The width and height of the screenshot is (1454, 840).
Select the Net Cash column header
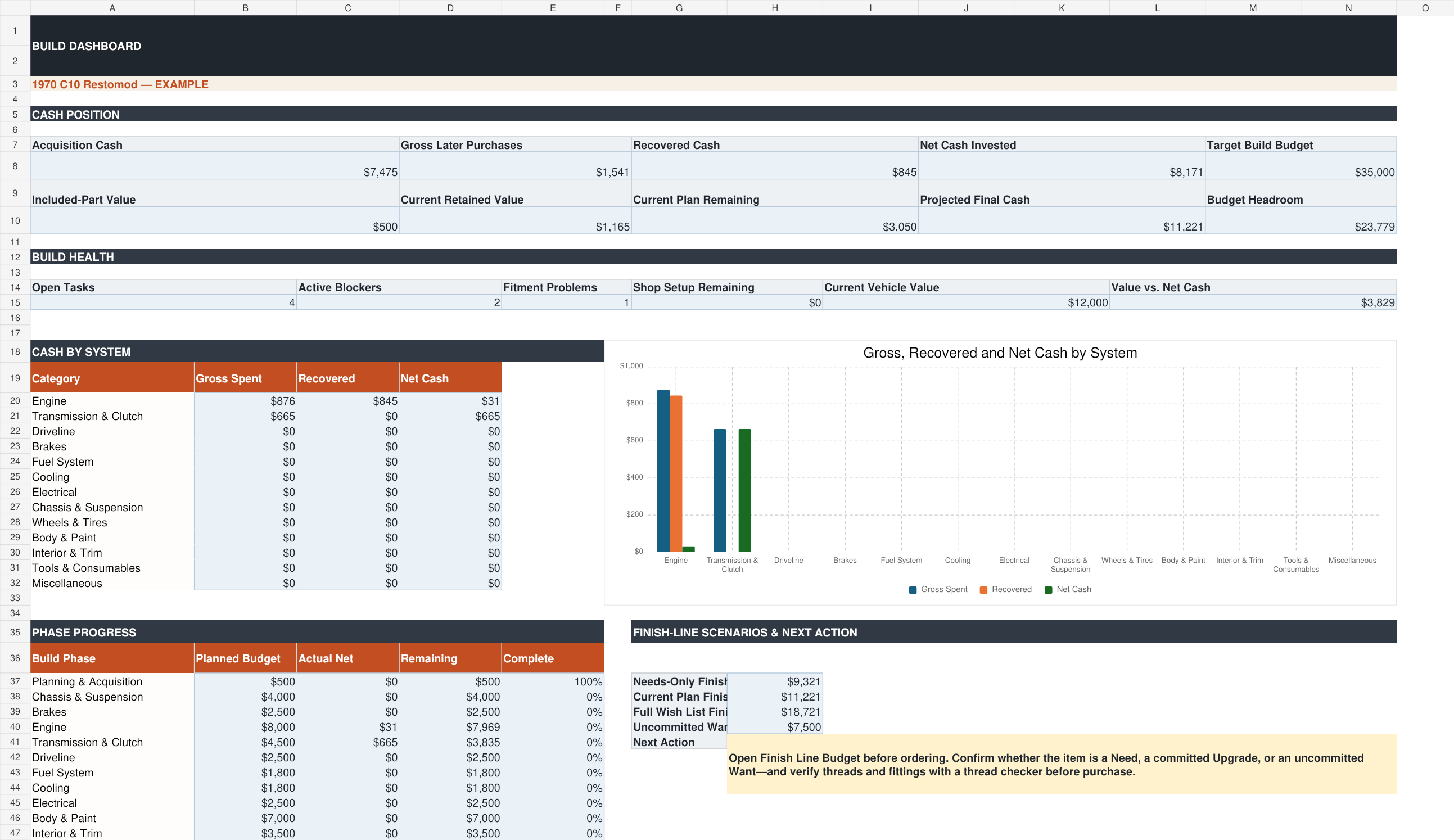[x=450, y=378]
